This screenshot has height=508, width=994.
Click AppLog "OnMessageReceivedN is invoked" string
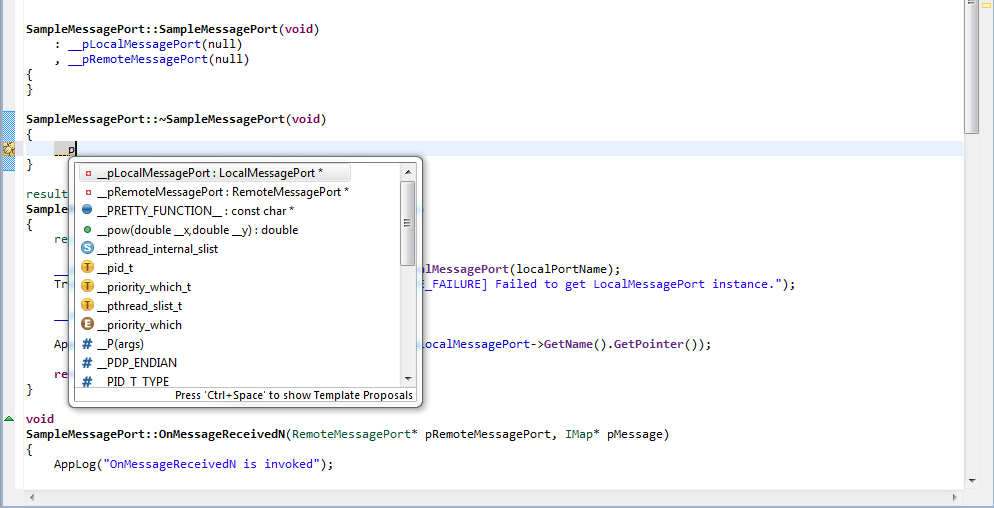212,464
